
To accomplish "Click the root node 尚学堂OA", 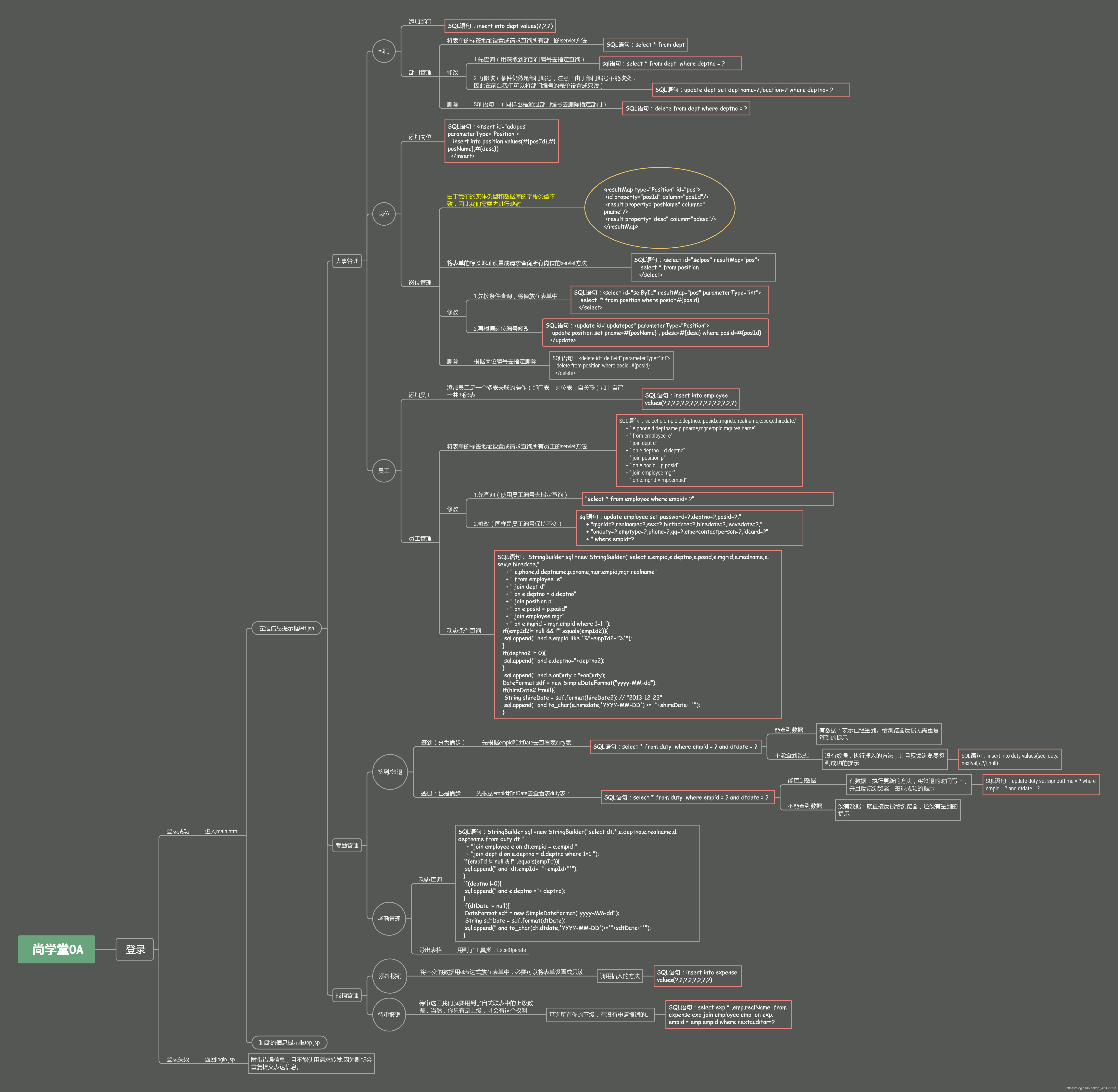I will click(x=57, y=949).
